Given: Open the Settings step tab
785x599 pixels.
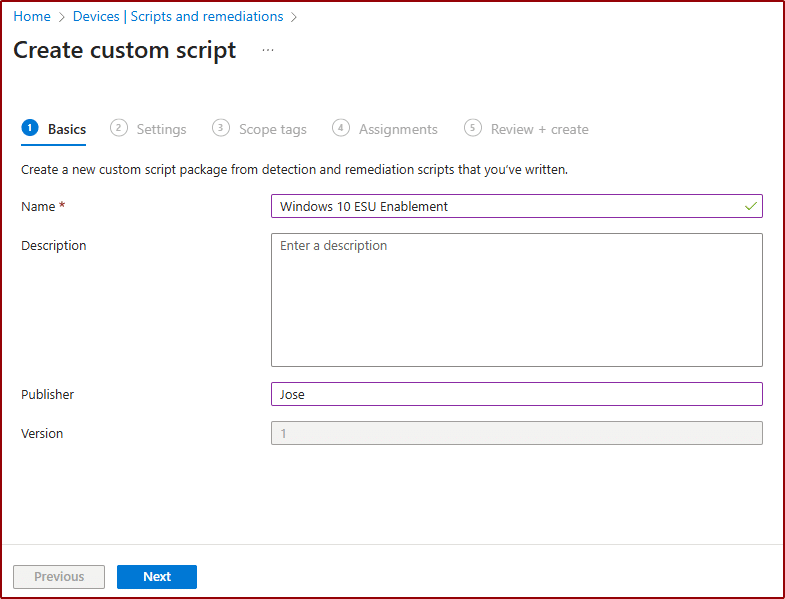Looking at the screenshot, I should [161, 129].
